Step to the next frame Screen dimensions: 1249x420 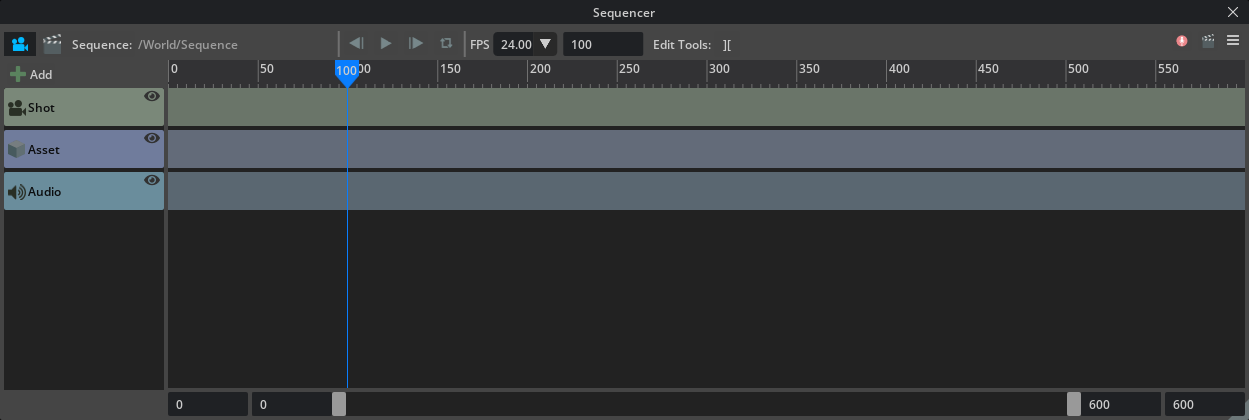click(x=416, y=43)
